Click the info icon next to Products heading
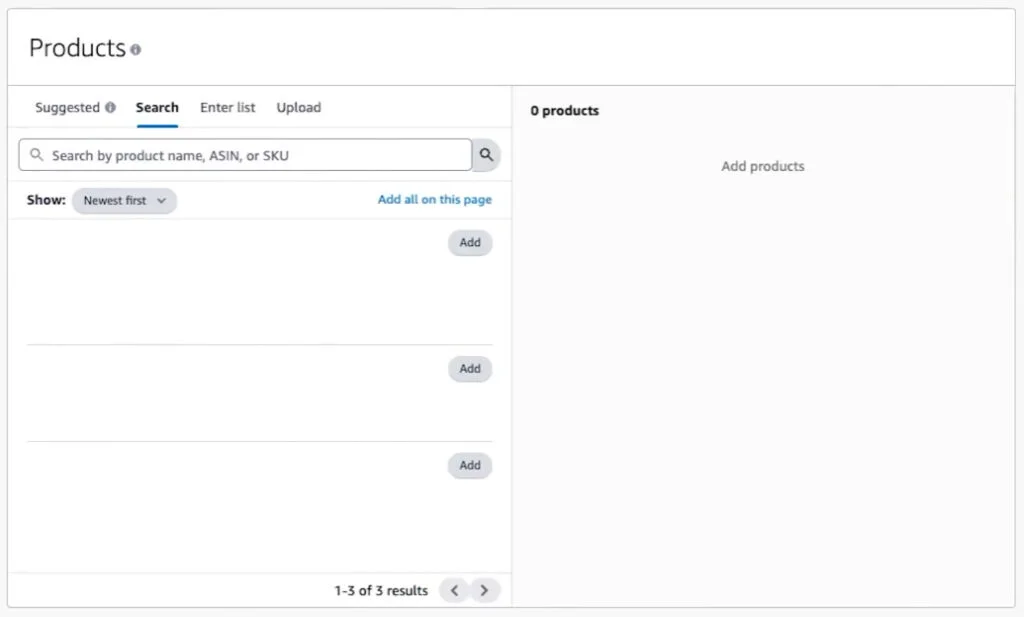 (136, 48)
